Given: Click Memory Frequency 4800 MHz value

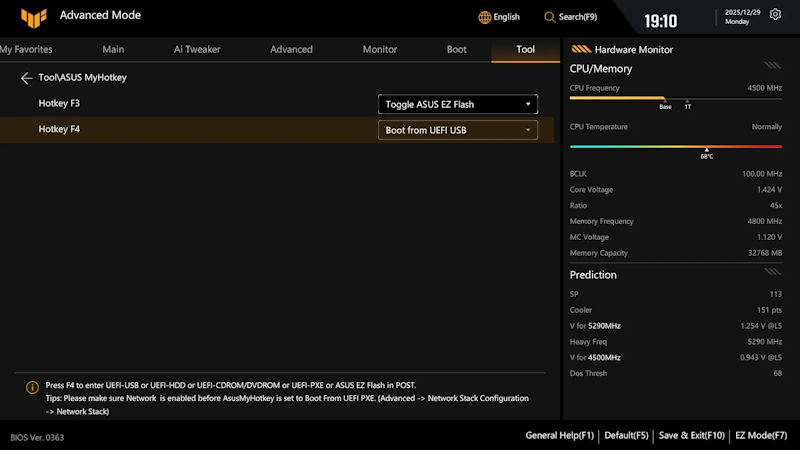Looking at the screenshot, I should pyautogui.click(x=764, y=221).
